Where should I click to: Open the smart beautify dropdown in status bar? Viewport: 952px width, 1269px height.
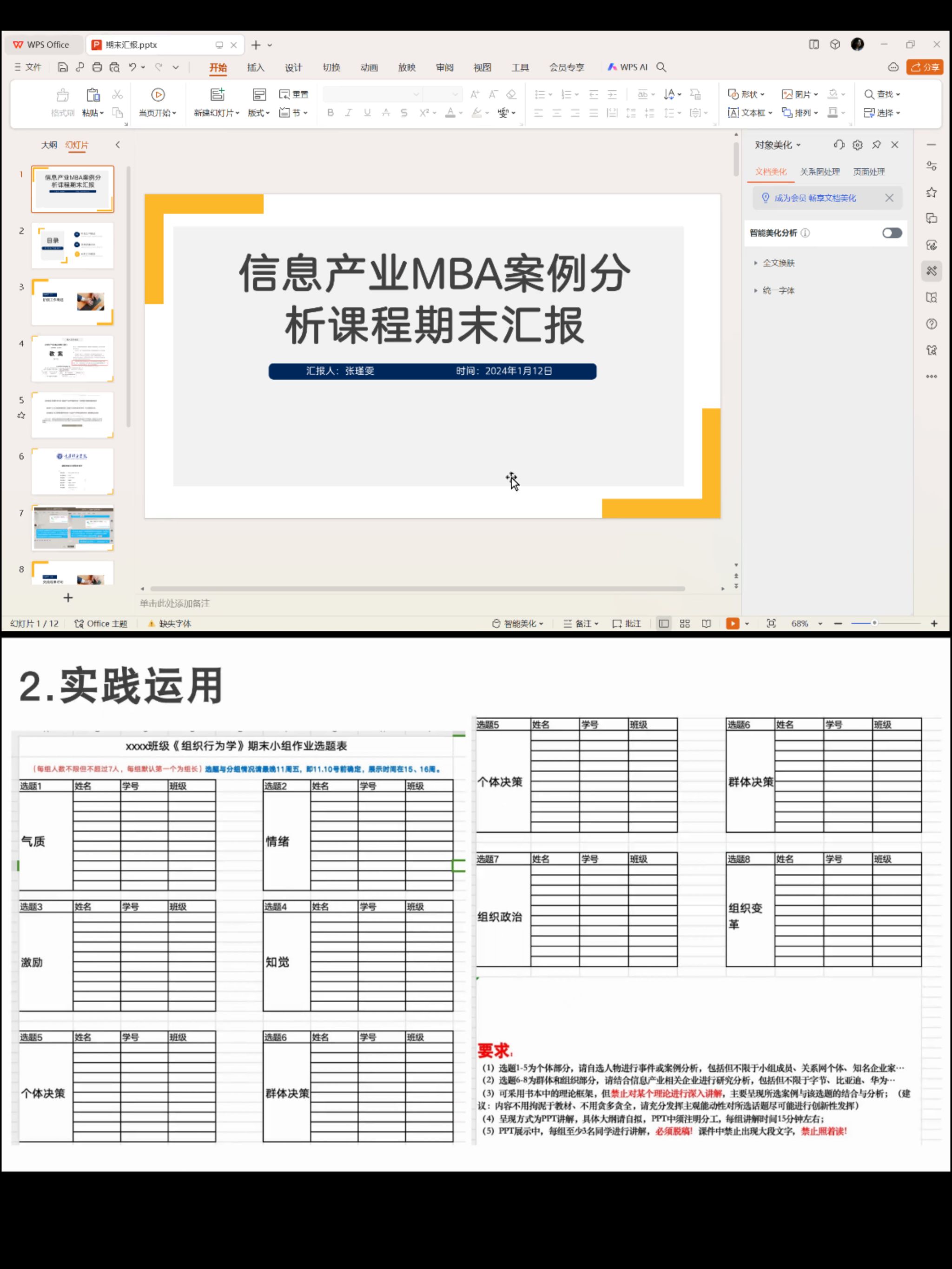pyautogui.click(x=517, y=624)
